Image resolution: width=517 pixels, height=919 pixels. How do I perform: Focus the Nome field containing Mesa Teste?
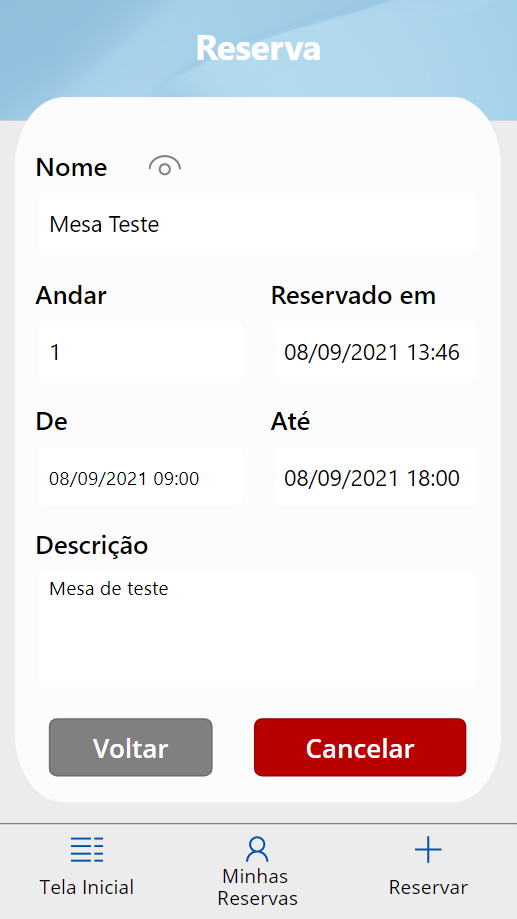point(258,223)
